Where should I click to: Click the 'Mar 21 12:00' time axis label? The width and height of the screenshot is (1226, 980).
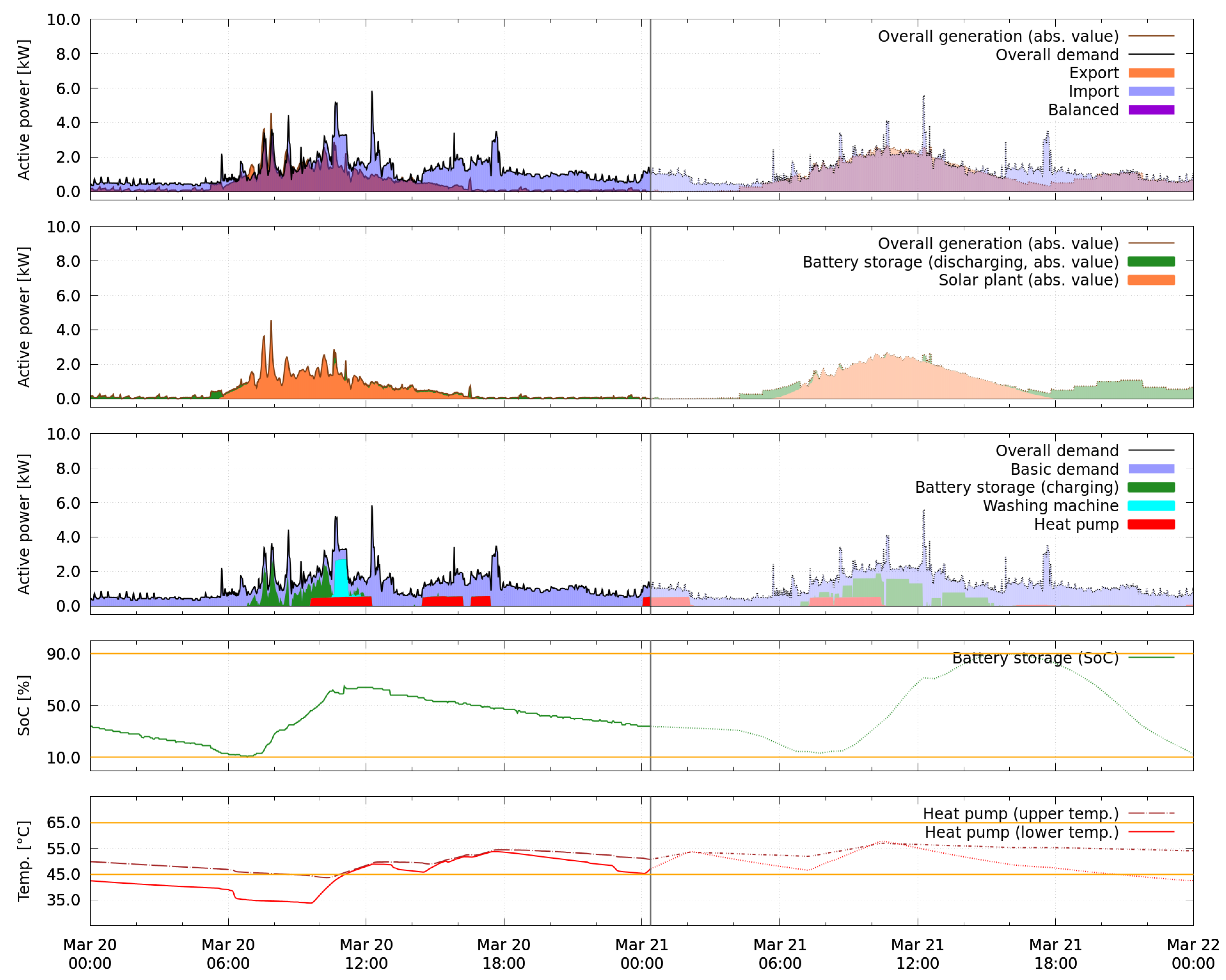click(917, 954)
